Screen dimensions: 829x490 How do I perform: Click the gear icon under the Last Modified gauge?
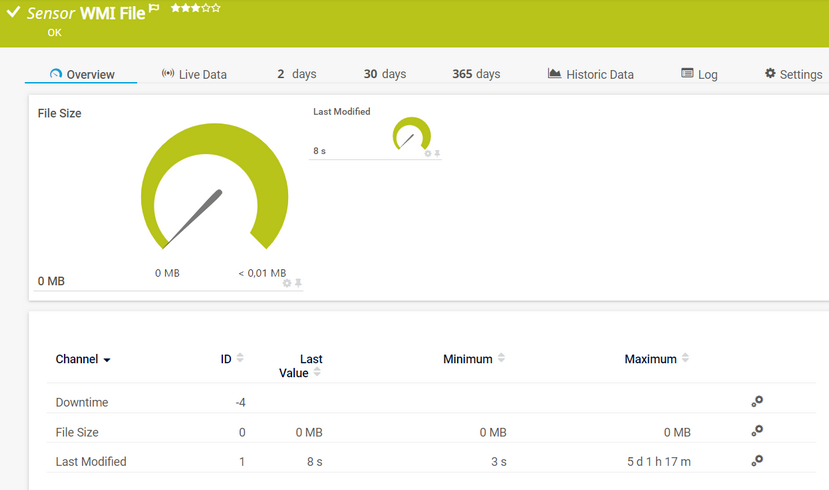tap(427, 153)
